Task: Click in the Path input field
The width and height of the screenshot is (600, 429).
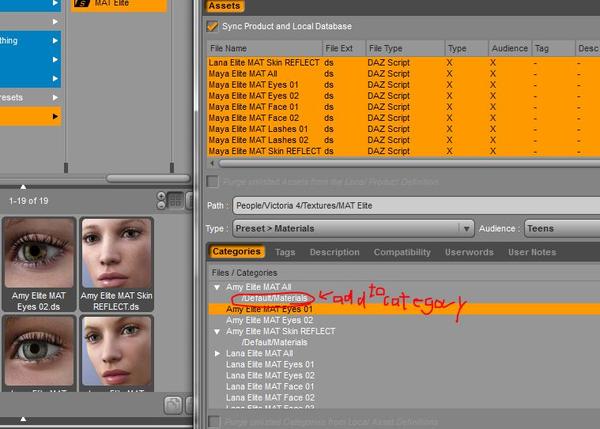Action: [x=416, y=206]
